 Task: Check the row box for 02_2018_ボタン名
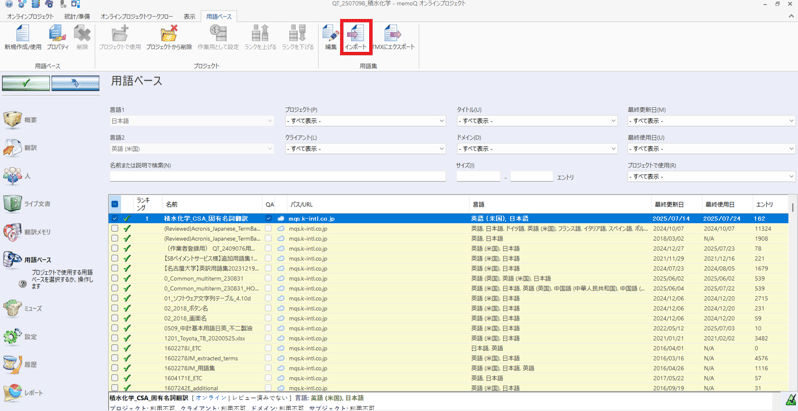pyautogui.click(x=115, y=308)
